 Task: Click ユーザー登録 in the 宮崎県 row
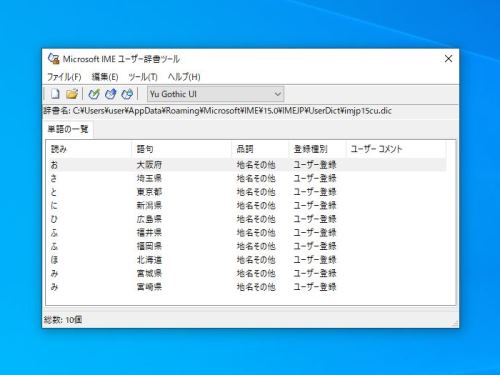pyautogui.click(x=315, y=287)
